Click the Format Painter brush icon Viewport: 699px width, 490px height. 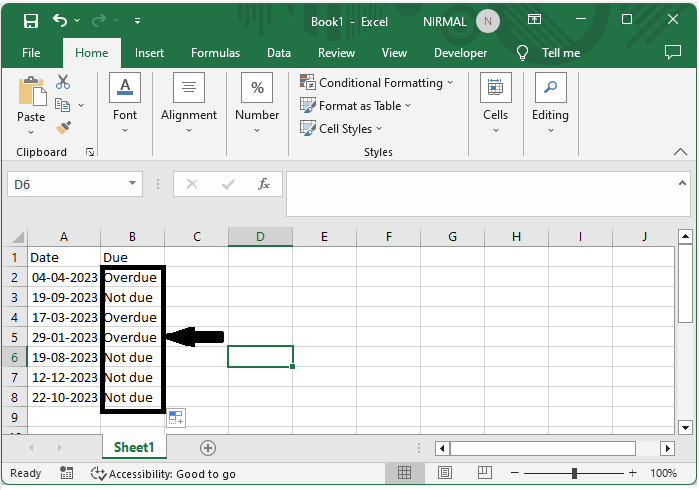click(63, 127)
